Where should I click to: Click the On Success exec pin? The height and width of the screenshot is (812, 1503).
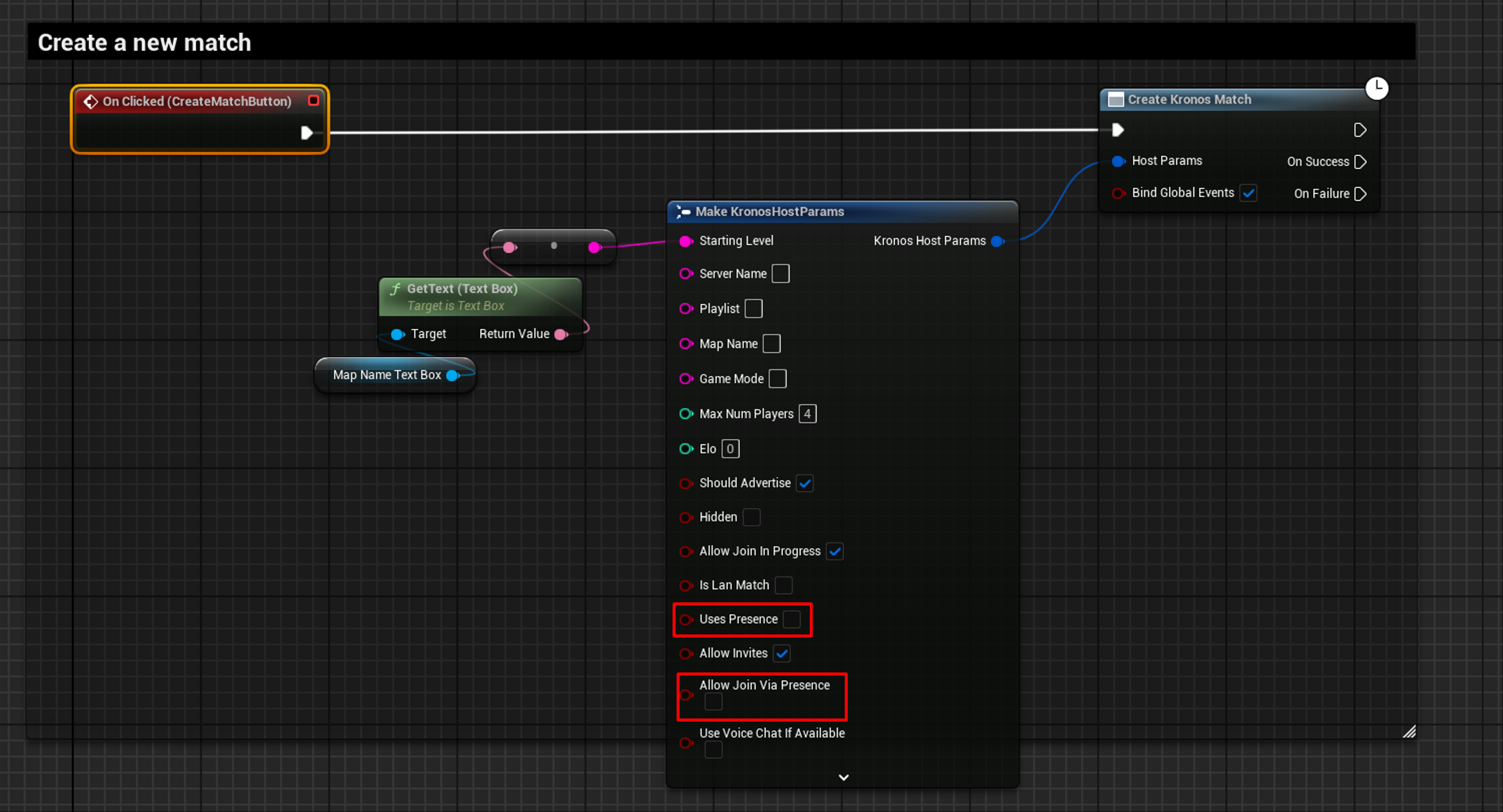pos(1359,162)
